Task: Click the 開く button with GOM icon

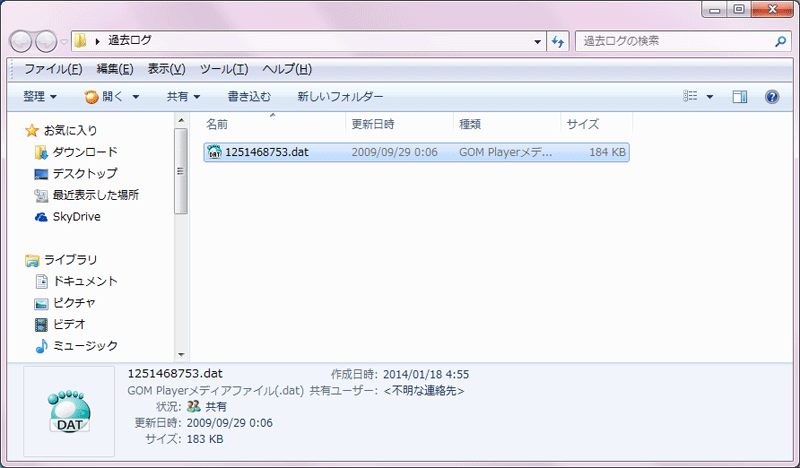Action: click(104, 96)
